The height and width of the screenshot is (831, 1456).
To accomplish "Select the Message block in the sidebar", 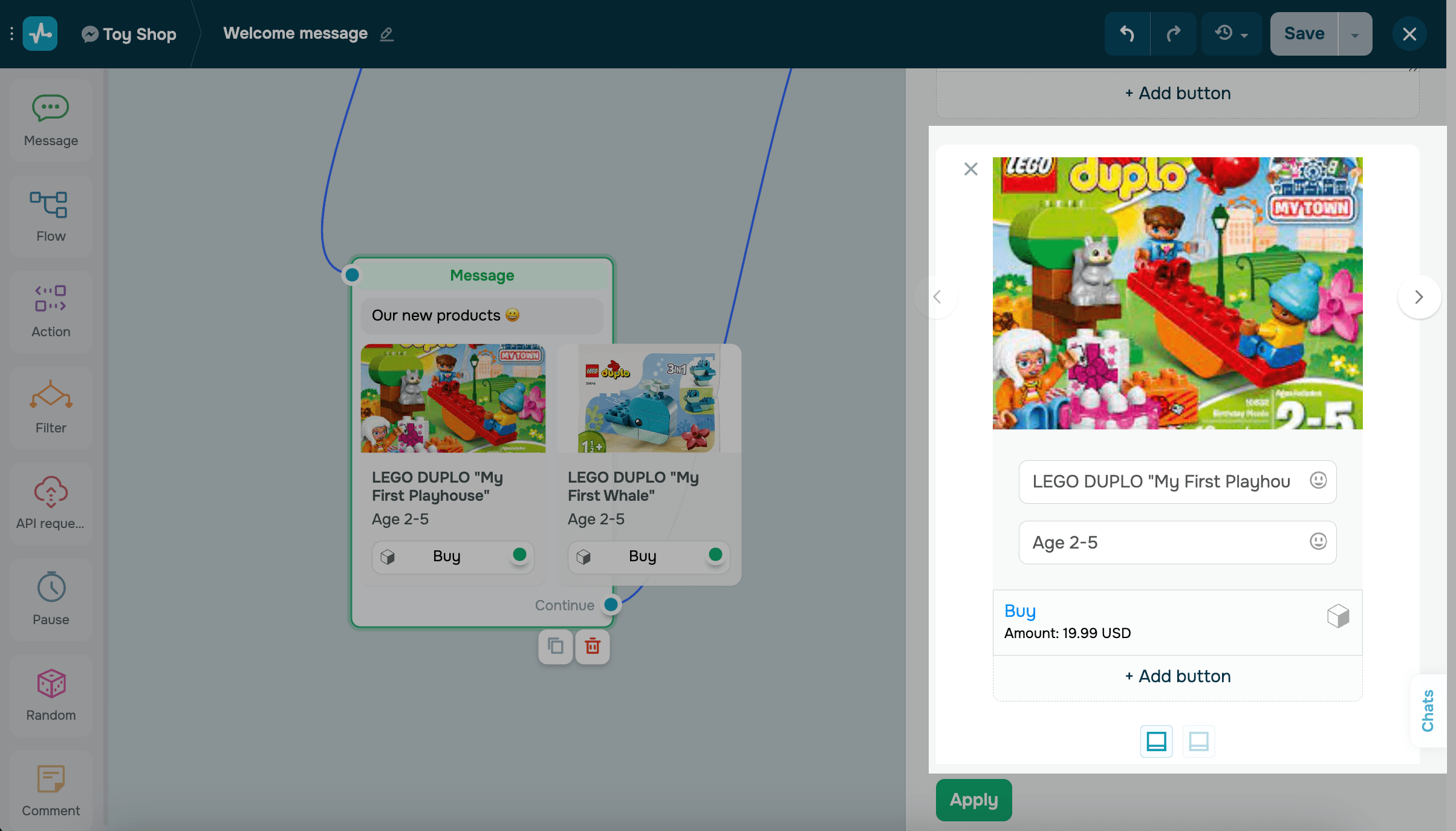I will point(50,120).
